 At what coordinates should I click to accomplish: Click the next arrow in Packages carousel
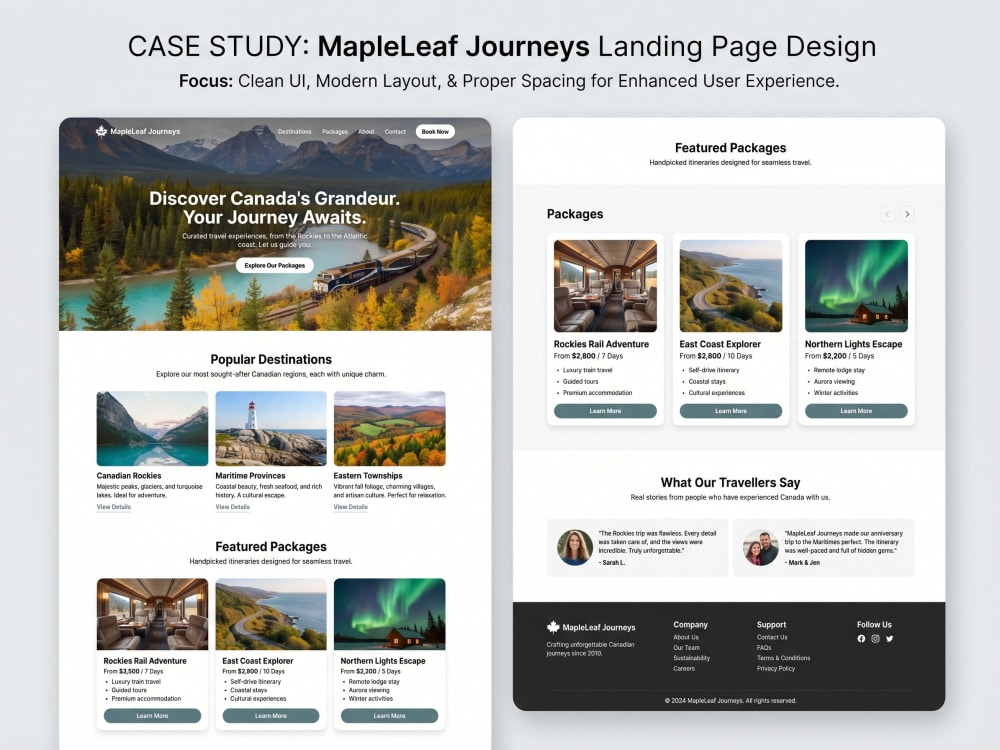coord(907,214)
